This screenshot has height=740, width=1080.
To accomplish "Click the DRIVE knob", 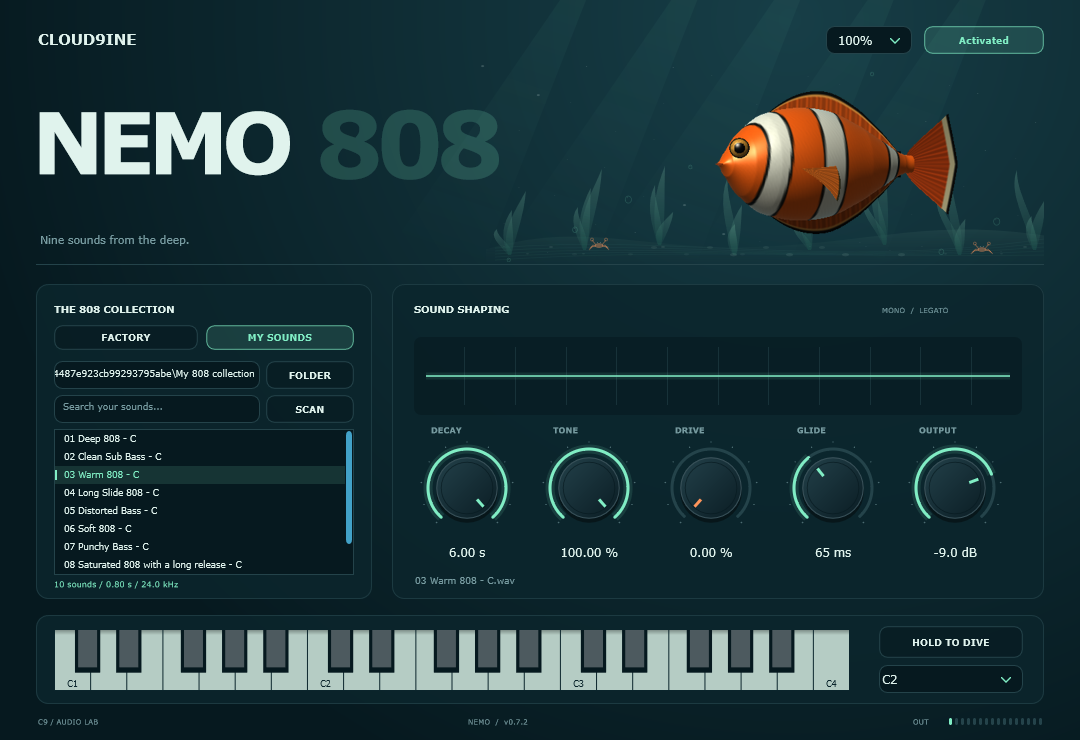I will tap(711, 487).
